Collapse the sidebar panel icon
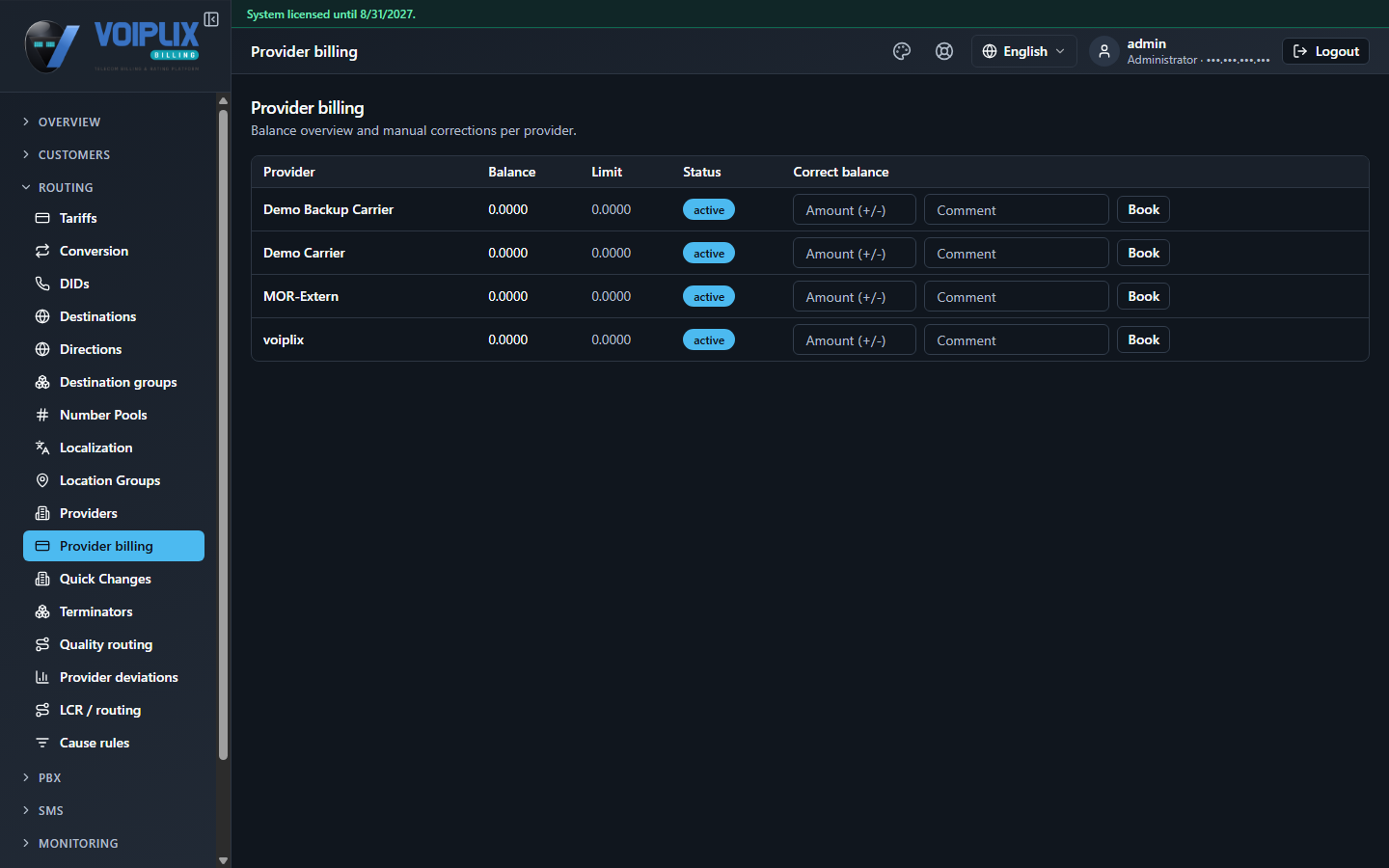The width and height of the screenshot is (1389, 868). [211, 19]
